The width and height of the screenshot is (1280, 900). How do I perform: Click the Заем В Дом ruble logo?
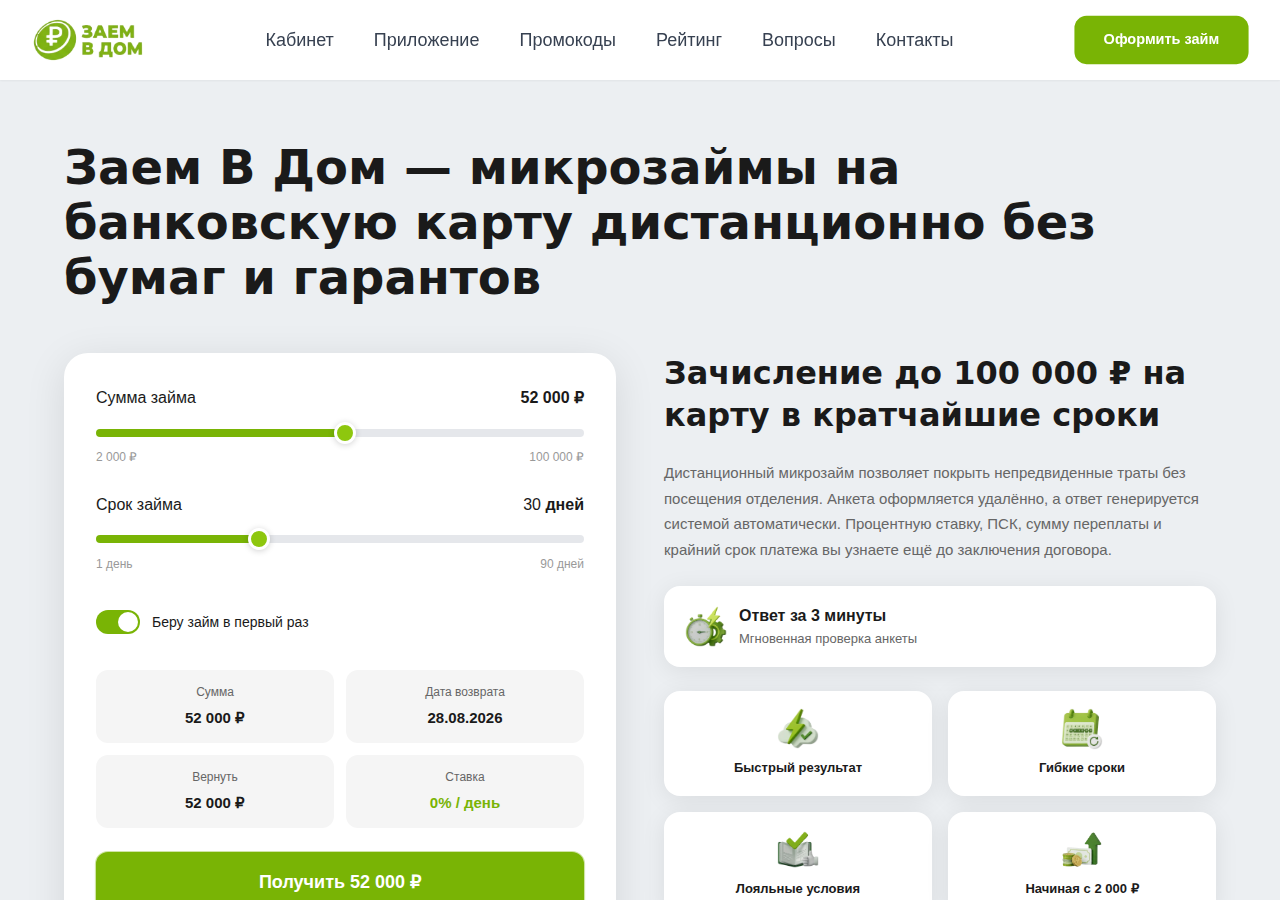click(88, 40)
